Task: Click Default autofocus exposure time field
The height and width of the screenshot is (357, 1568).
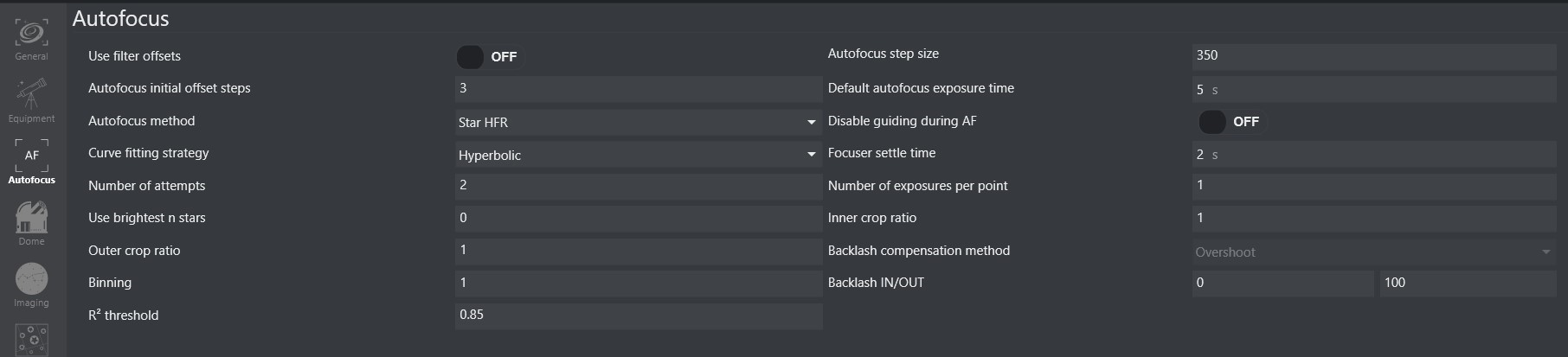Action: click(1374, 89)
